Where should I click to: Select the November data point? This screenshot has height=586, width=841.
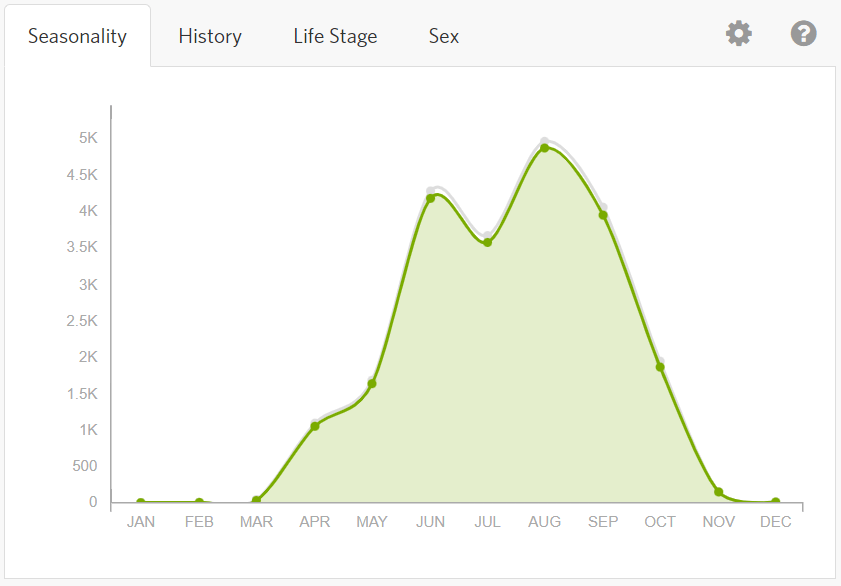[x=718, y=492]
